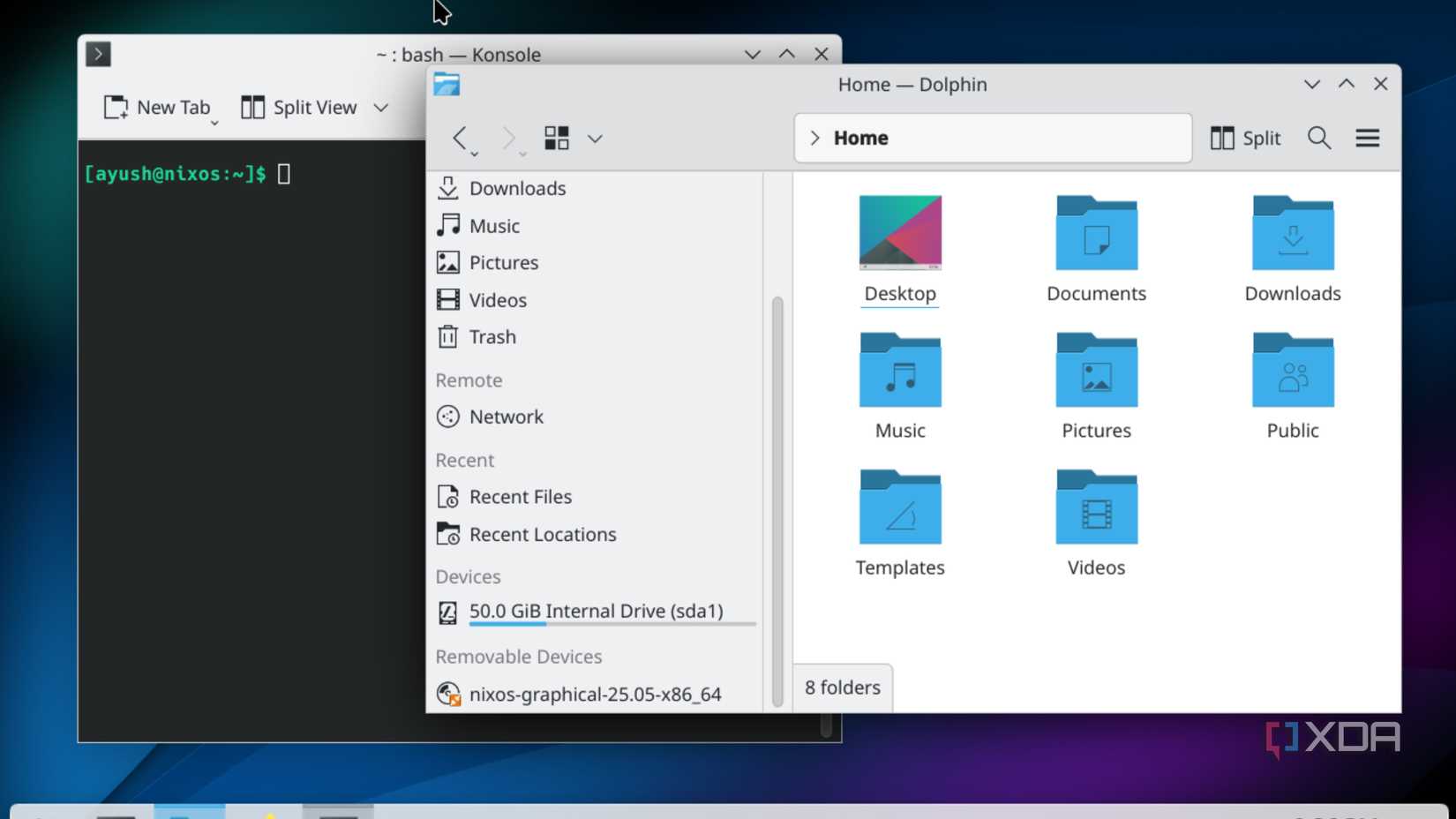Click the Devices section header

(x=468, y=577)
